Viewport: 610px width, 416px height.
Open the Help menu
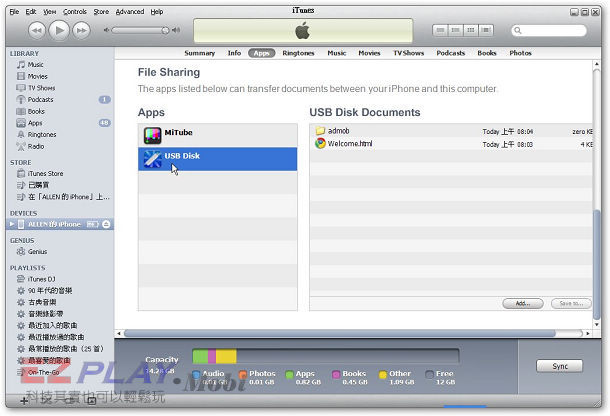(157, 12)
